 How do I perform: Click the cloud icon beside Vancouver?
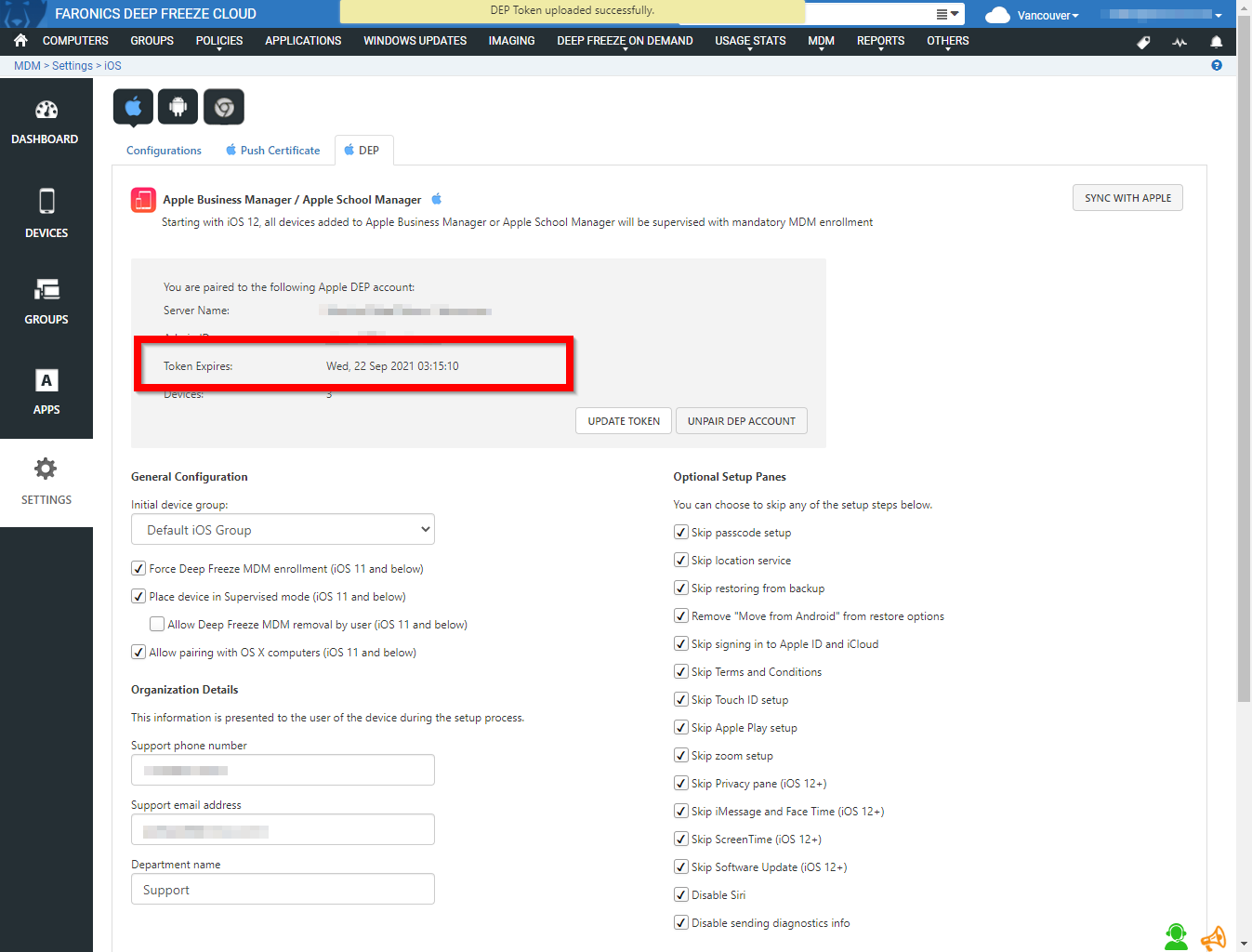point(997,15)
